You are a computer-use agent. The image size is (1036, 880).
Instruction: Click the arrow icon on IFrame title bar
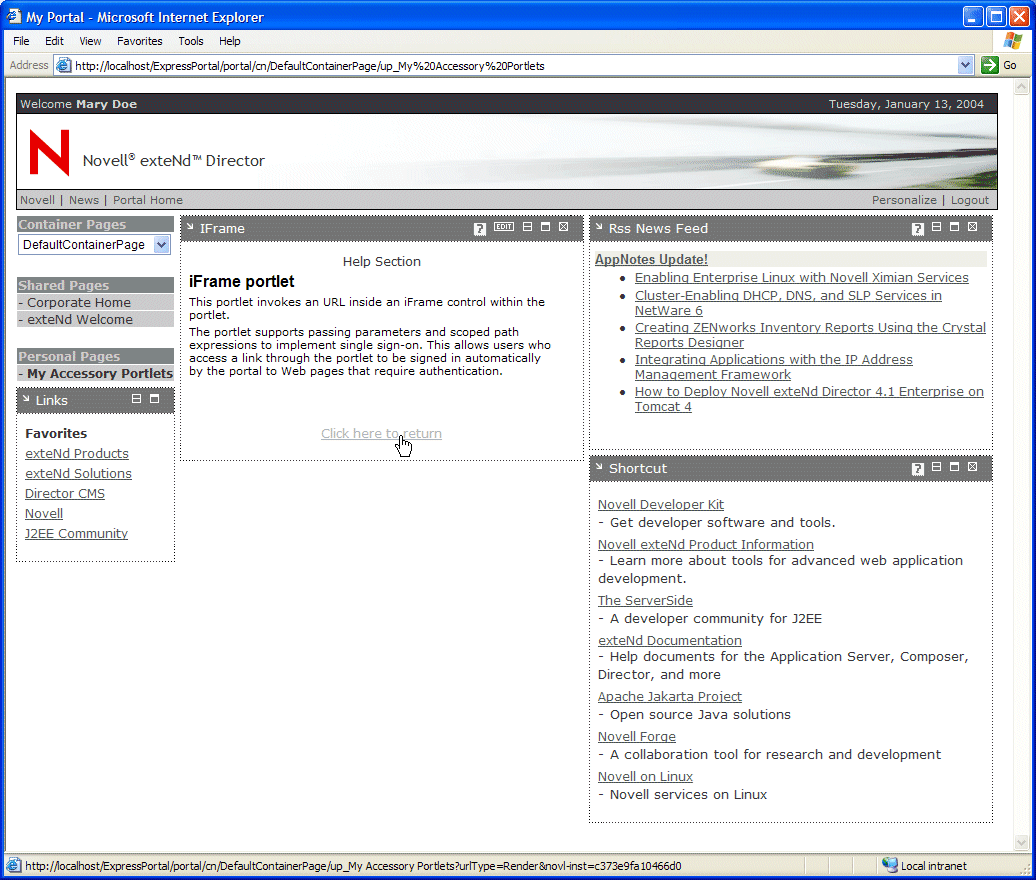pos(190,227)
